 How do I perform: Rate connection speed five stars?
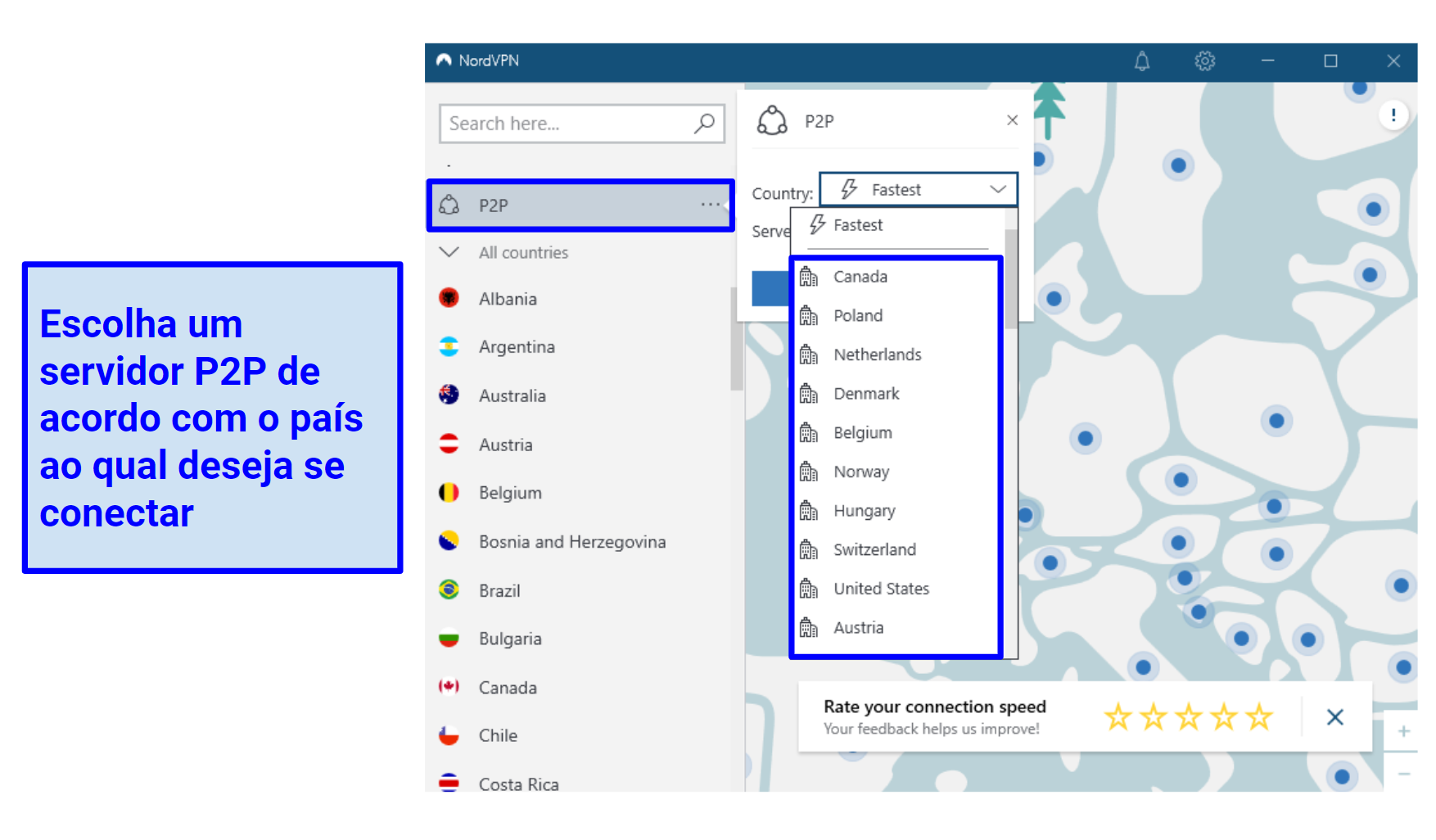[x=1259, y=716]
